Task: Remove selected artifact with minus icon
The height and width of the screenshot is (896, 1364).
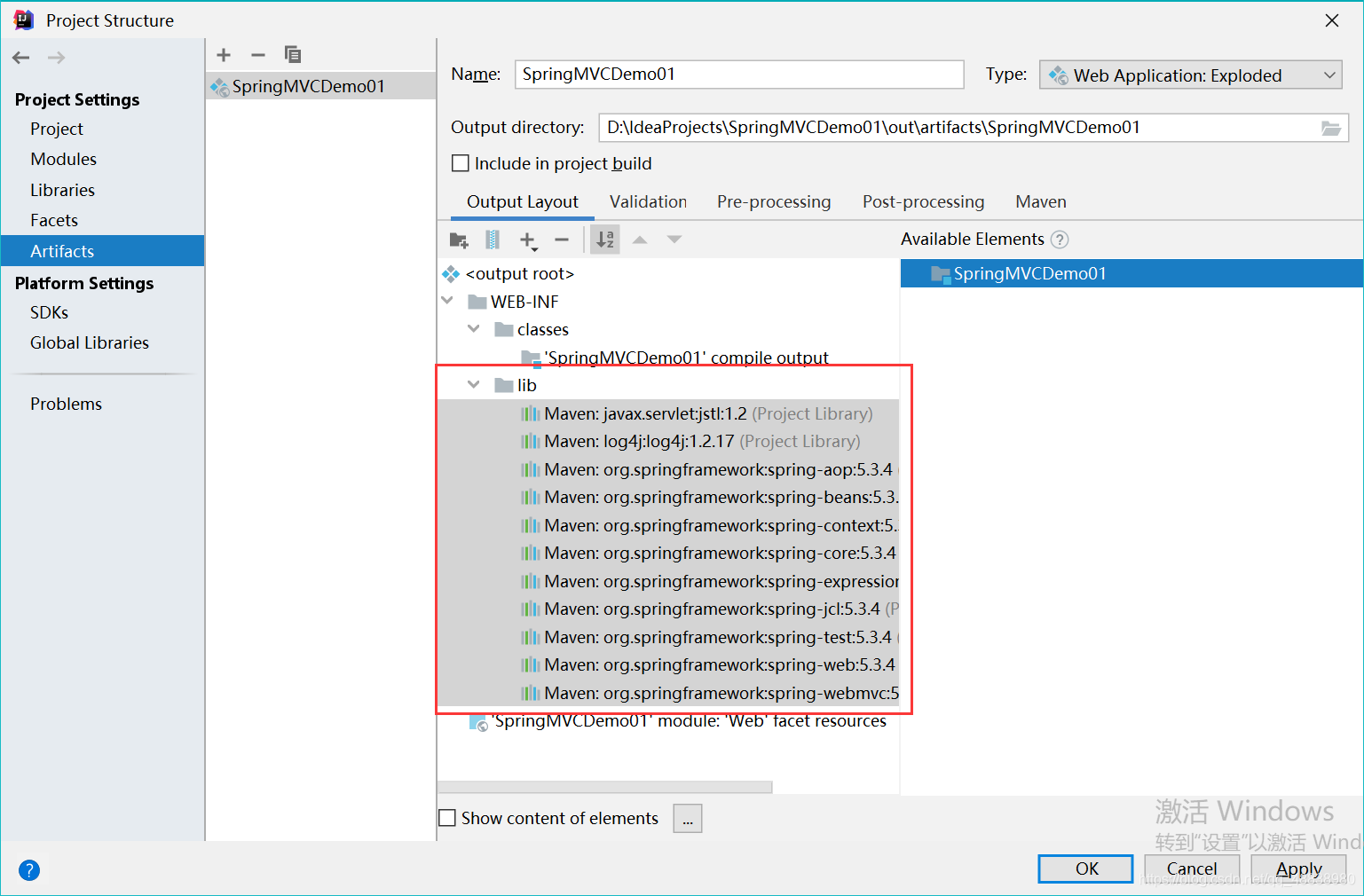Action: (x=258, y=55)
